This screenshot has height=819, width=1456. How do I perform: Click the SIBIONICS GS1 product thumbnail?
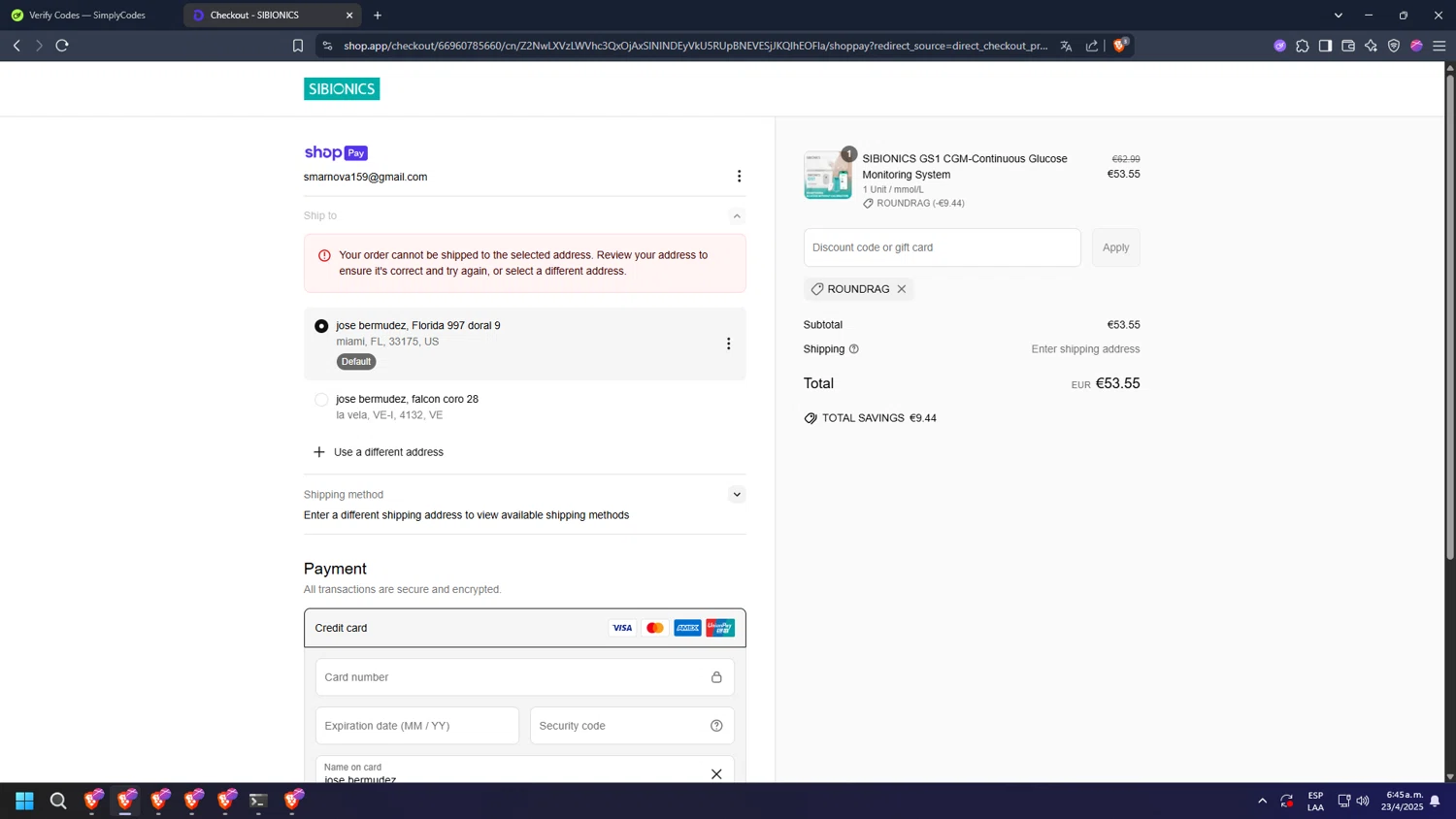(x=828, y=175)
